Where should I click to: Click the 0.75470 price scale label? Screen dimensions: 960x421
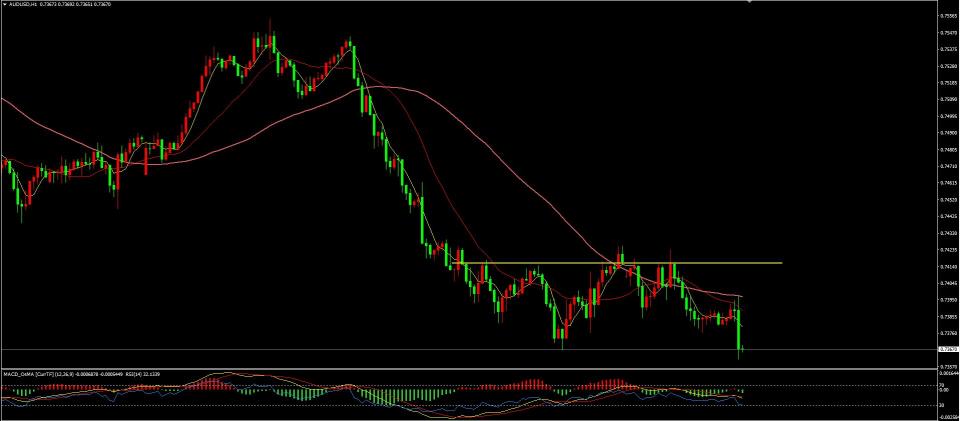pyautogui.click(x=948, y=32)
